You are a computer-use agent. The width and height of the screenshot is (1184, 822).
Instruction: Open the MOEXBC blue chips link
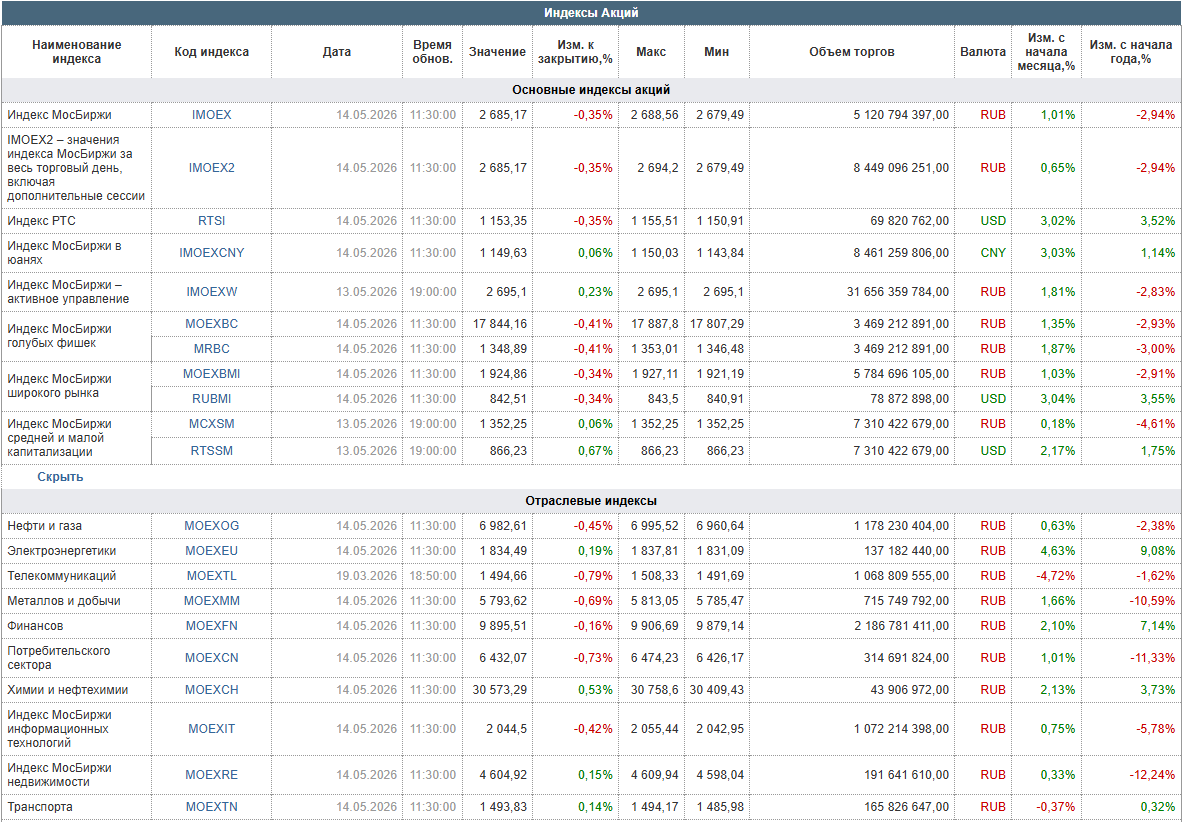pos(211,324)
